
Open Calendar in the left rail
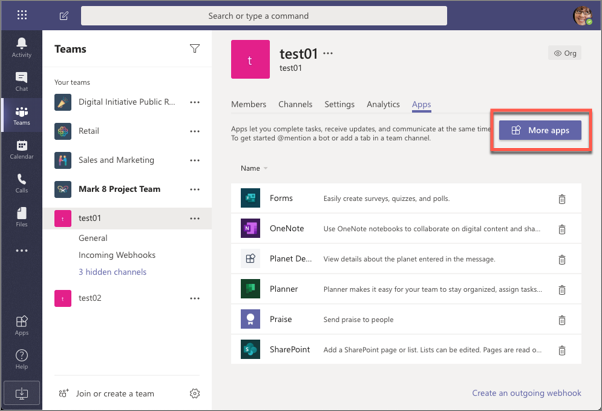22,149
